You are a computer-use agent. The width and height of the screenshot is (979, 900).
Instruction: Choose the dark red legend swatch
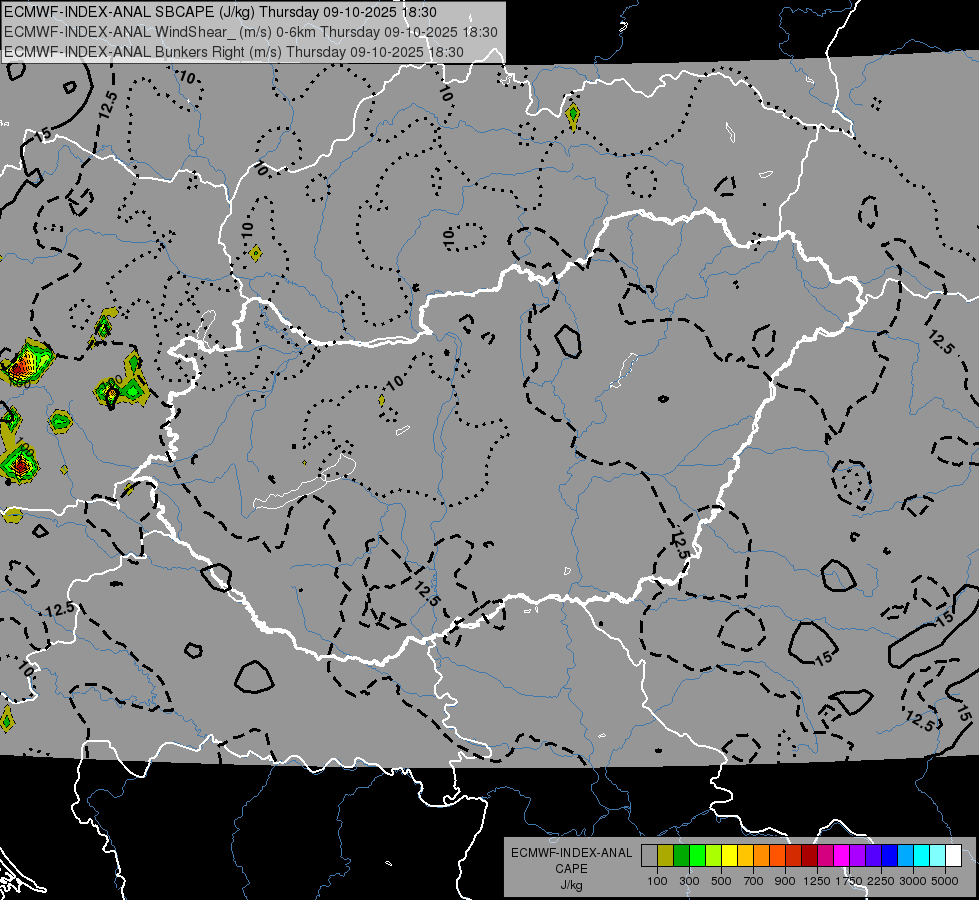pyautogui.click(x=809, y=856)
